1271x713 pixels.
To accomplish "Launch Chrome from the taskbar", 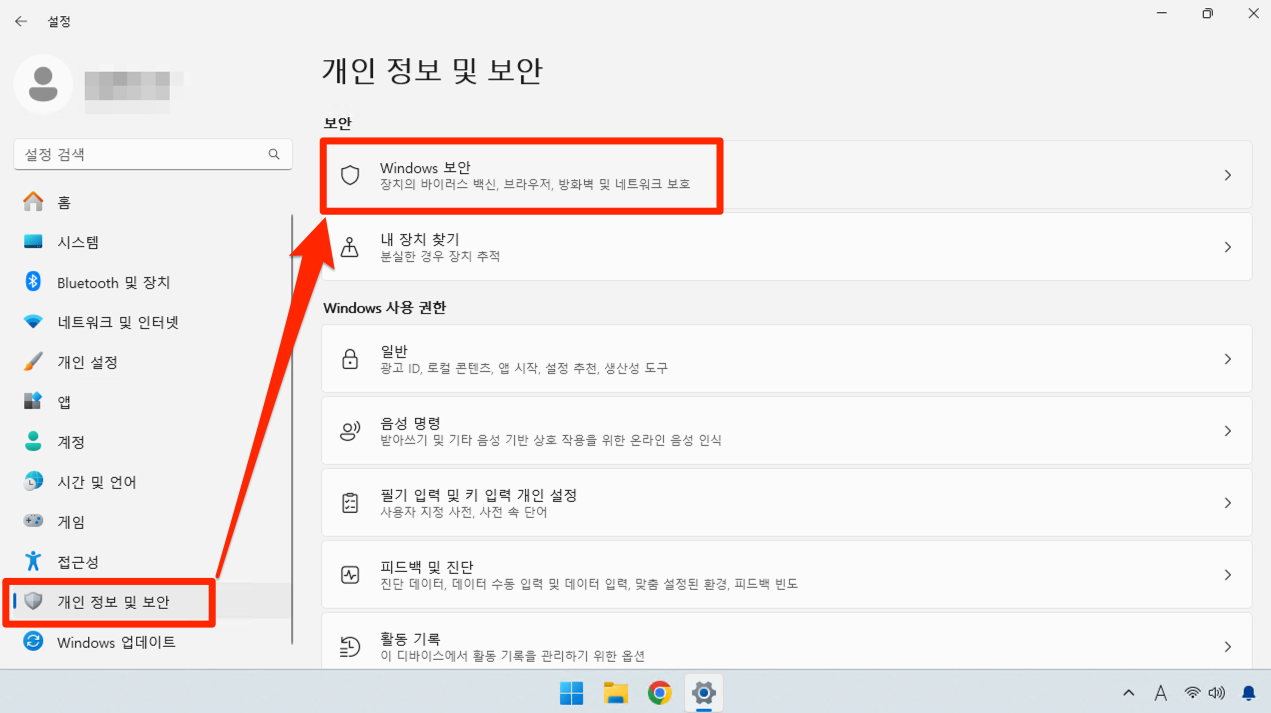I will pos(659,692).
